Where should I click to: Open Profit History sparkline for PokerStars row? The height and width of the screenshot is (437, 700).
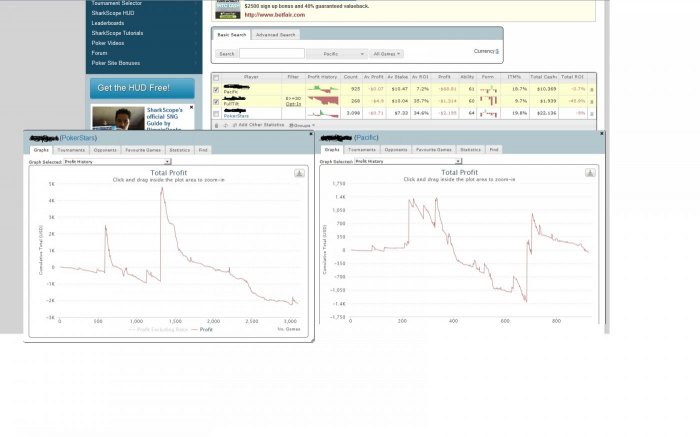tap(323, 113)
